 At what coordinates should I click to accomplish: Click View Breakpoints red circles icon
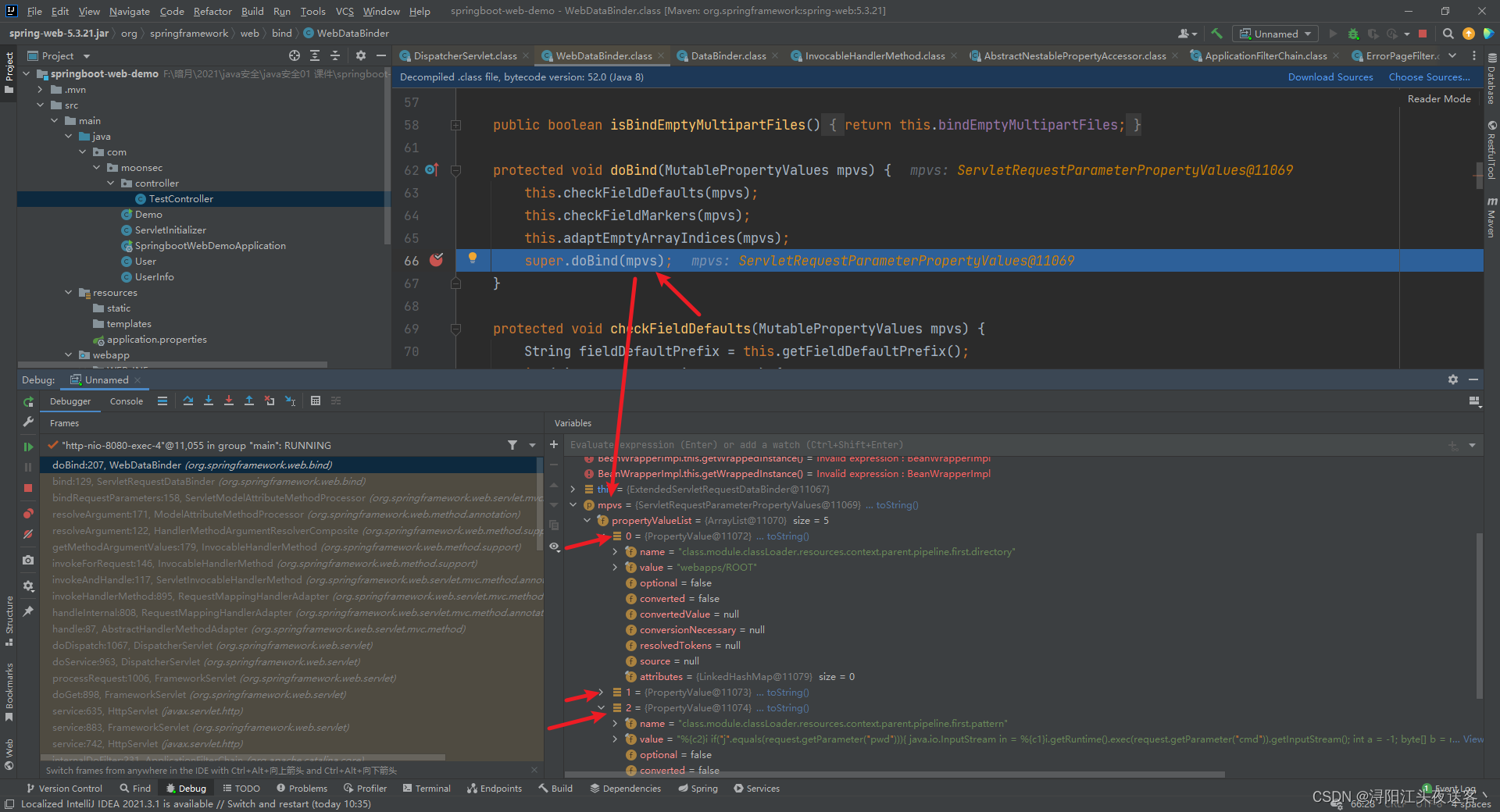28,513
